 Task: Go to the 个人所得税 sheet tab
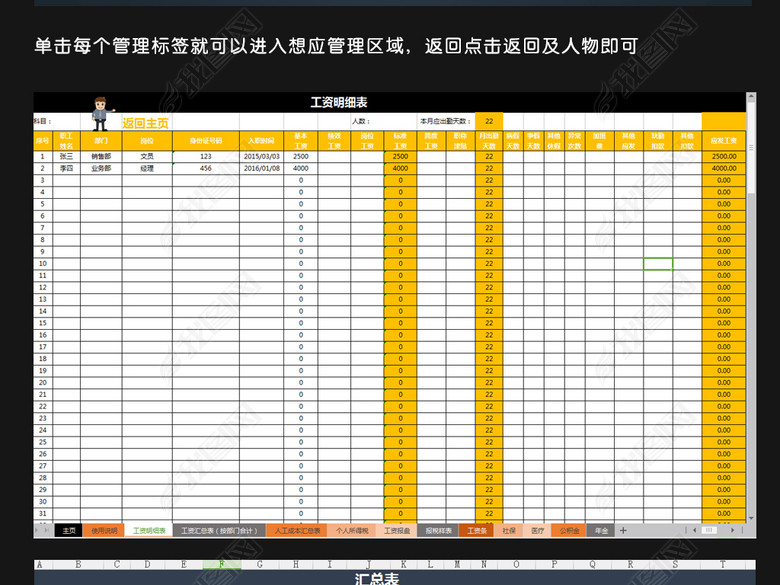click(352, 531)
